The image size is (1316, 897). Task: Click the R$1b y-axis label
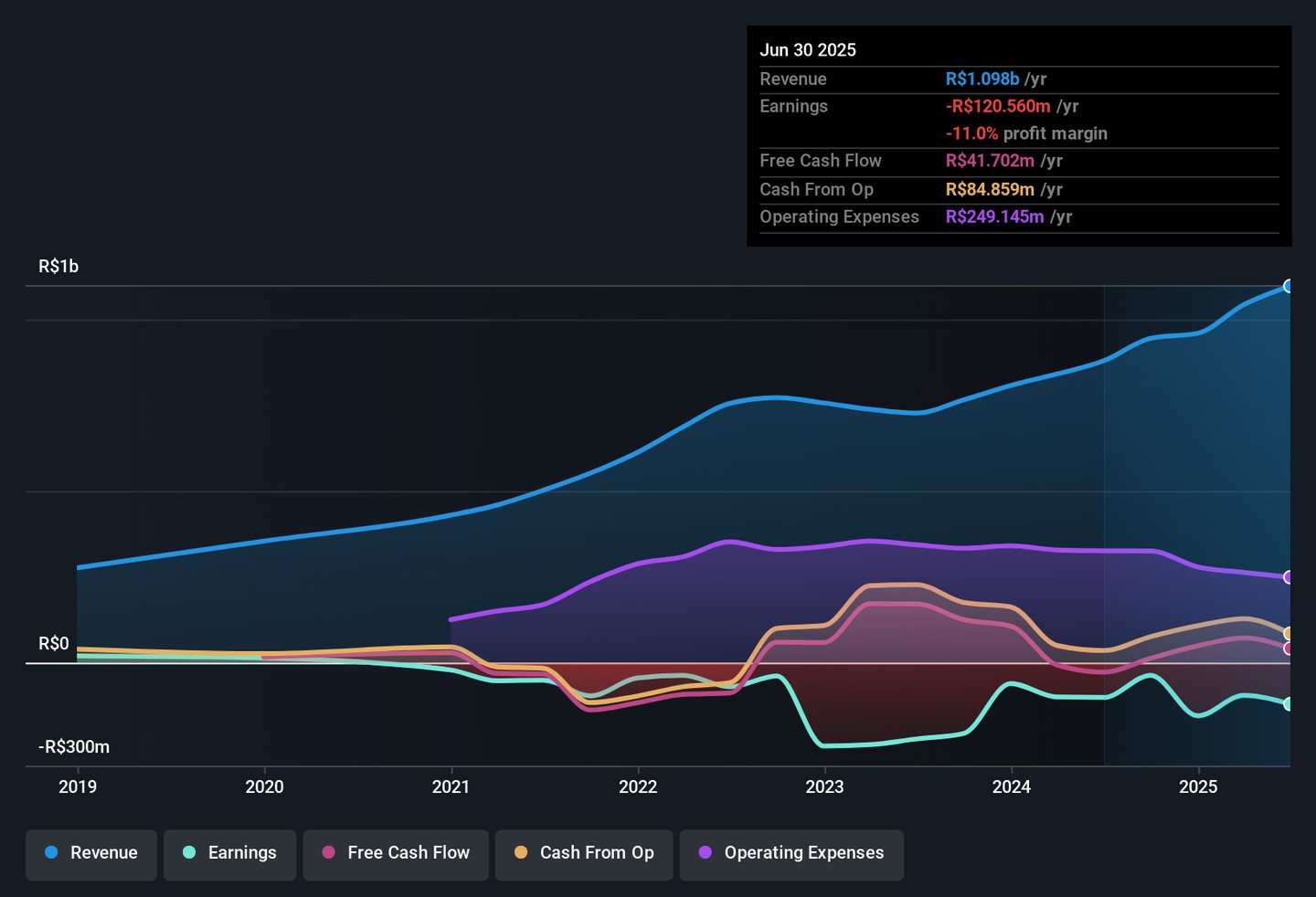click(58, 267)
